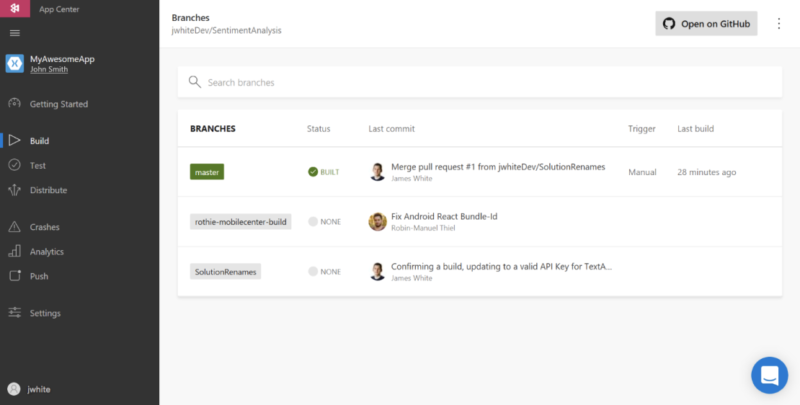Open the SolutionRenames branch row

480,271
